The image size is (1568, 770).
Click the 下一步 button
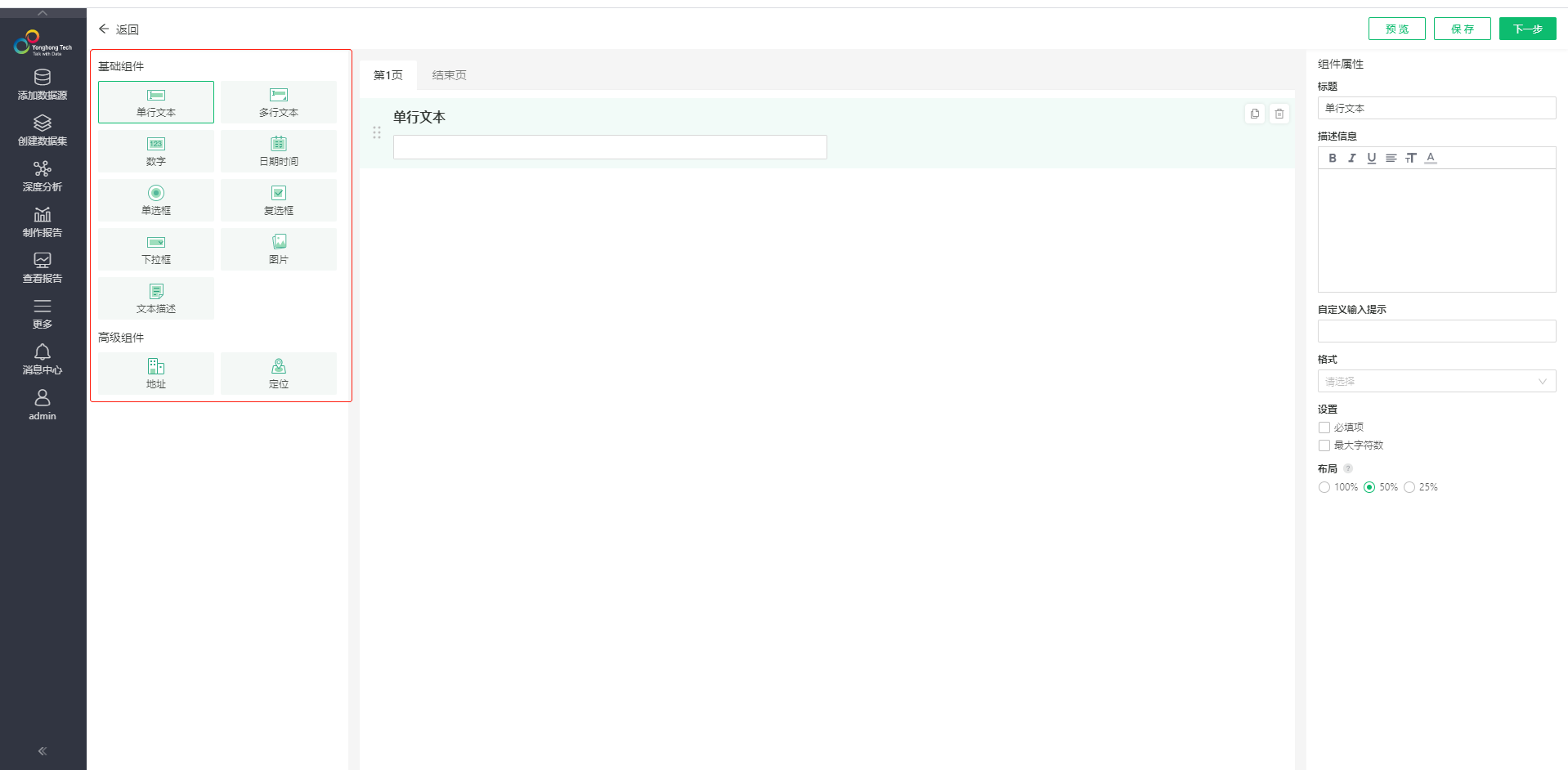click(1528, 29)
